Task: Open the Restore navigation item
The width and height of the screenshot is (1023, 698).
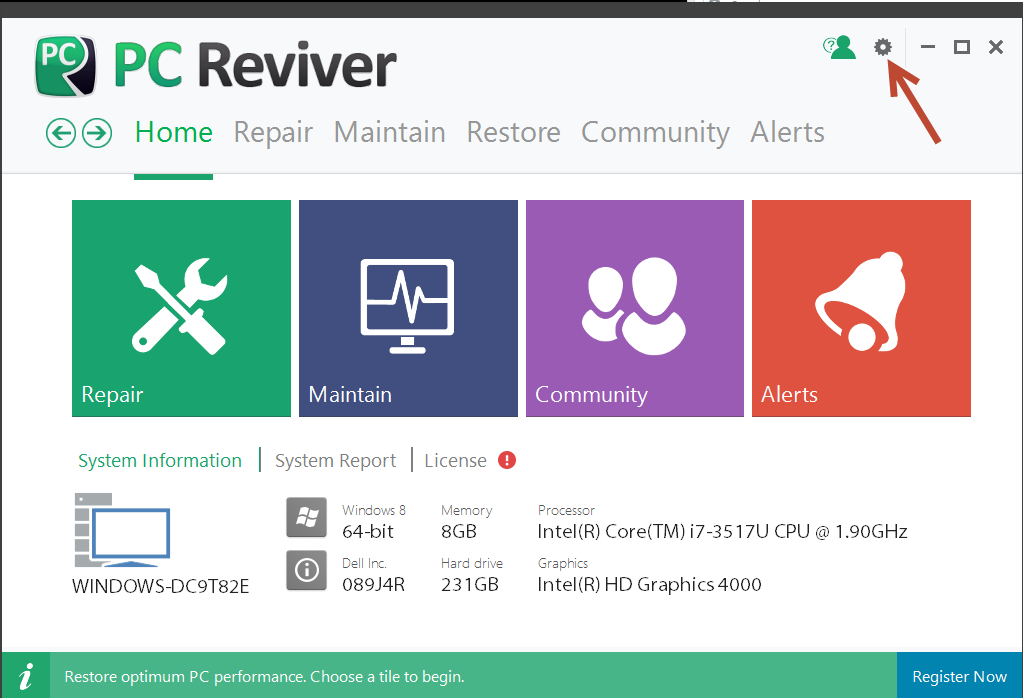Action: tap(513, 133)
